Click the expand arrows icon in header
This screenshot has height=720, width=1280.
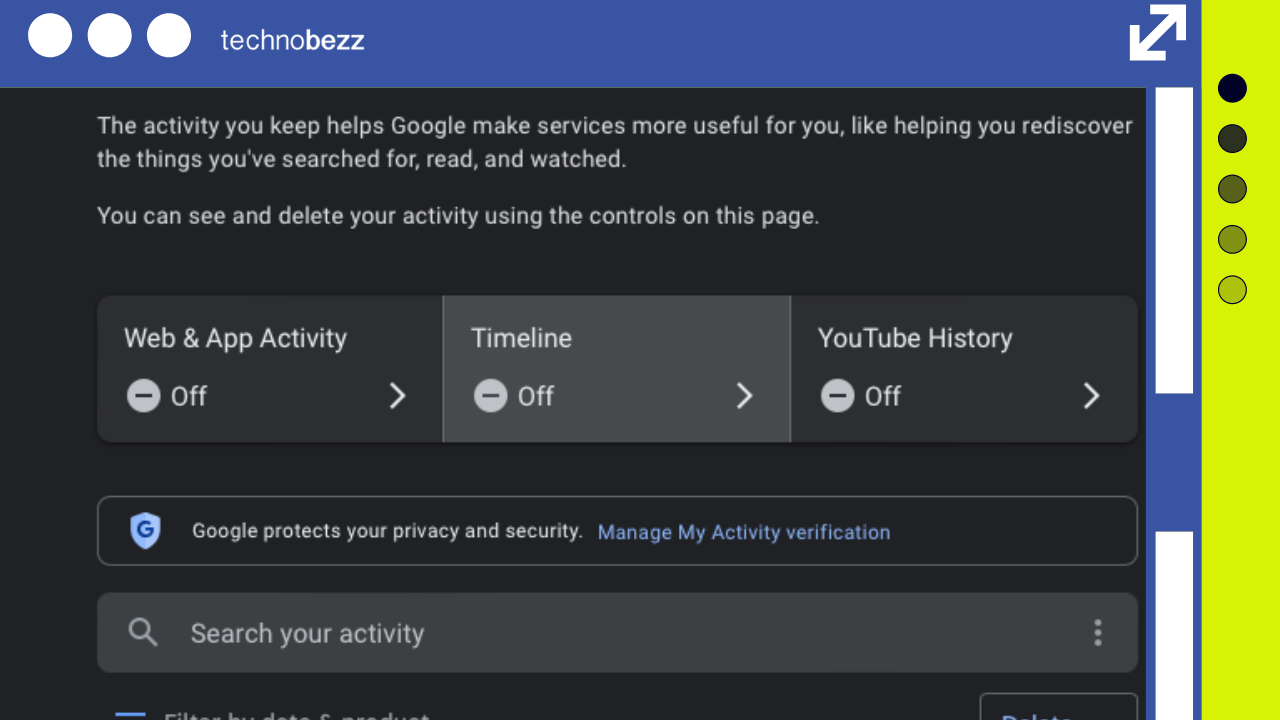click(x=1158, y=33)
